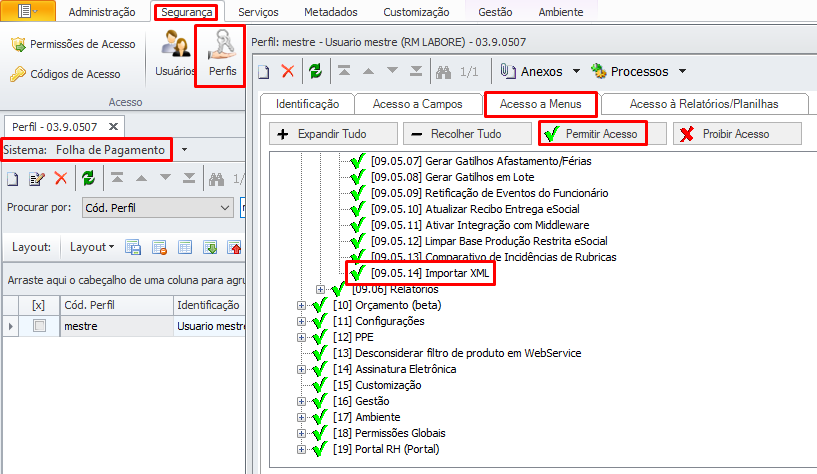The image size is (817, 474).
Task: Click layout icon with red minus
Action: pyautogui.click(x=159, y=247)
